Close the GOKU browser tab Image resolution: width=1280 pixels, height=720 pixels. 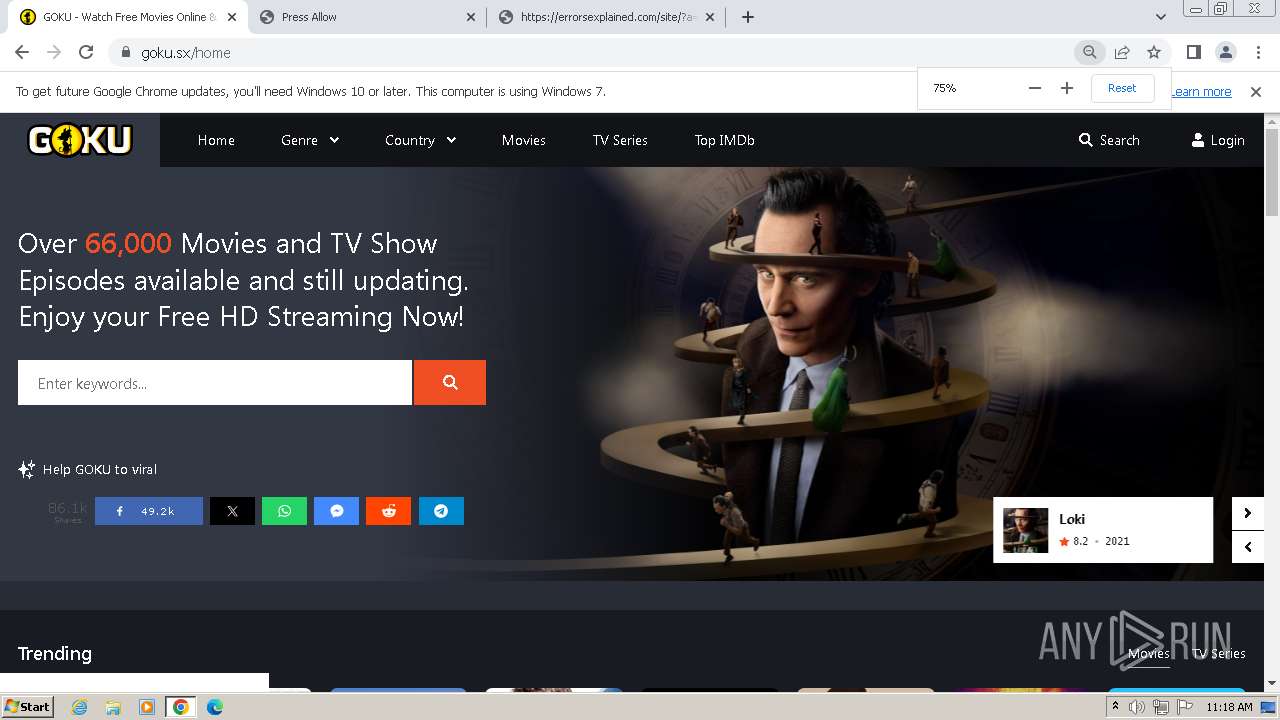pos(231,17)
